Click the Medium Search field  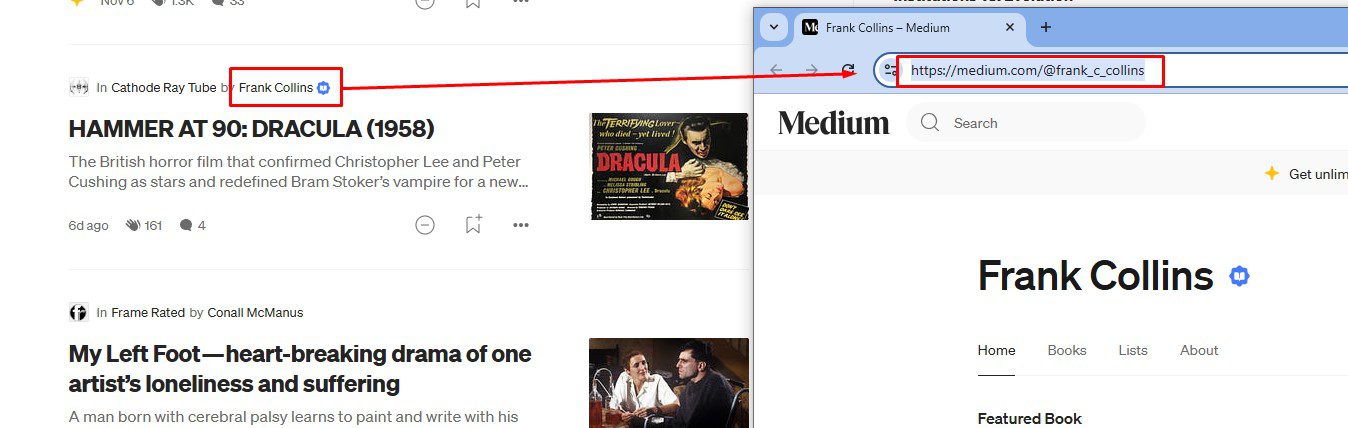click(x=1025, y=123)
